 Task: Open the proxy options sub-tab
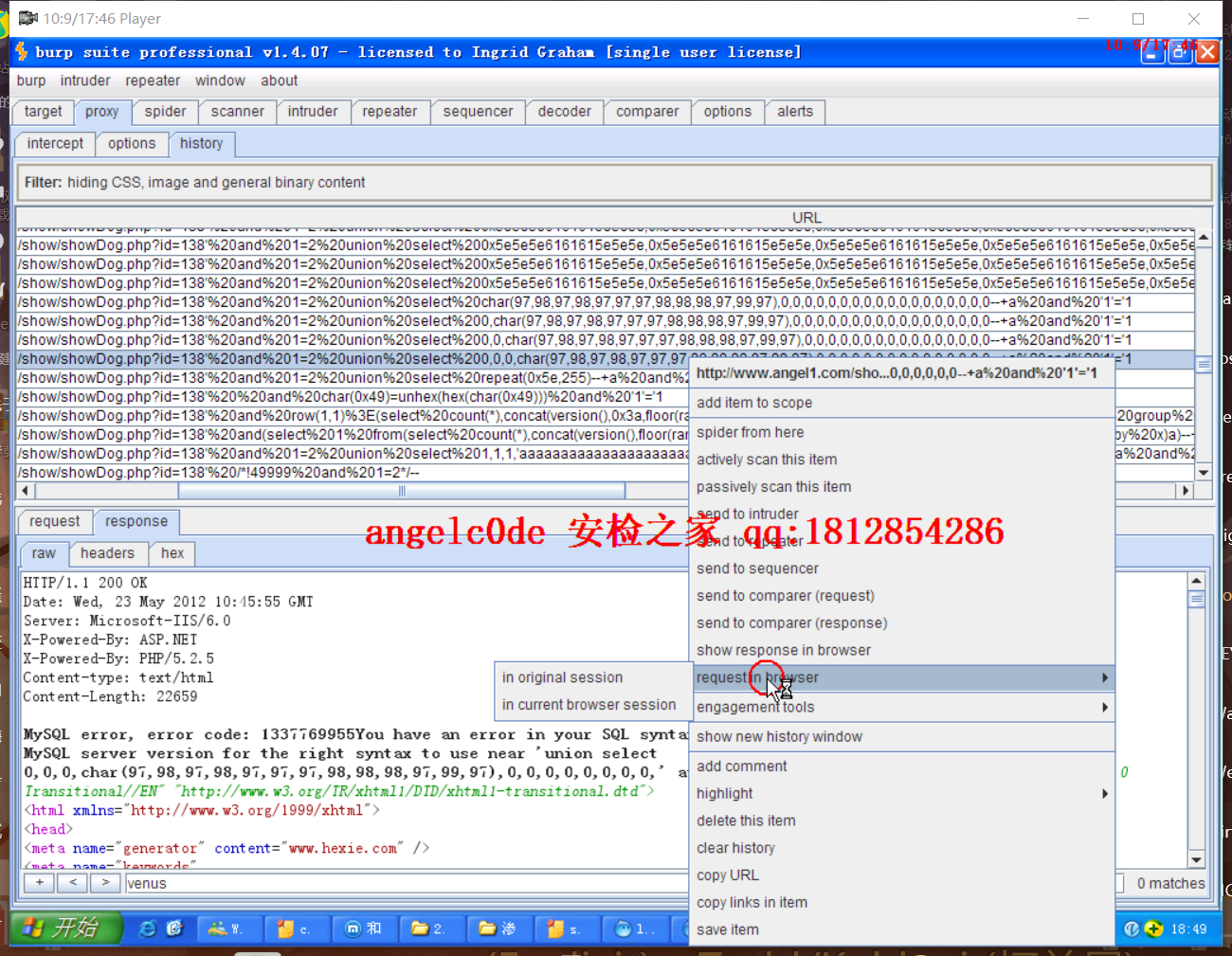coord(132,144)
